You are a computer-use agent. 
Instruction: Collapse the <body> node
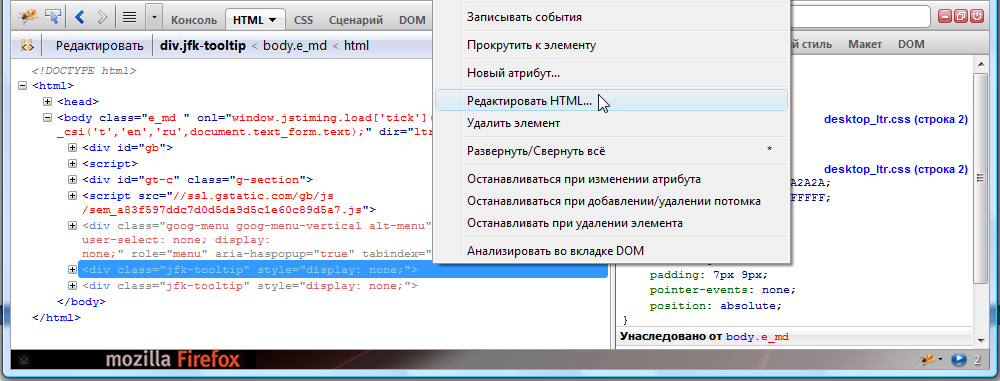[x=47, y=117]
